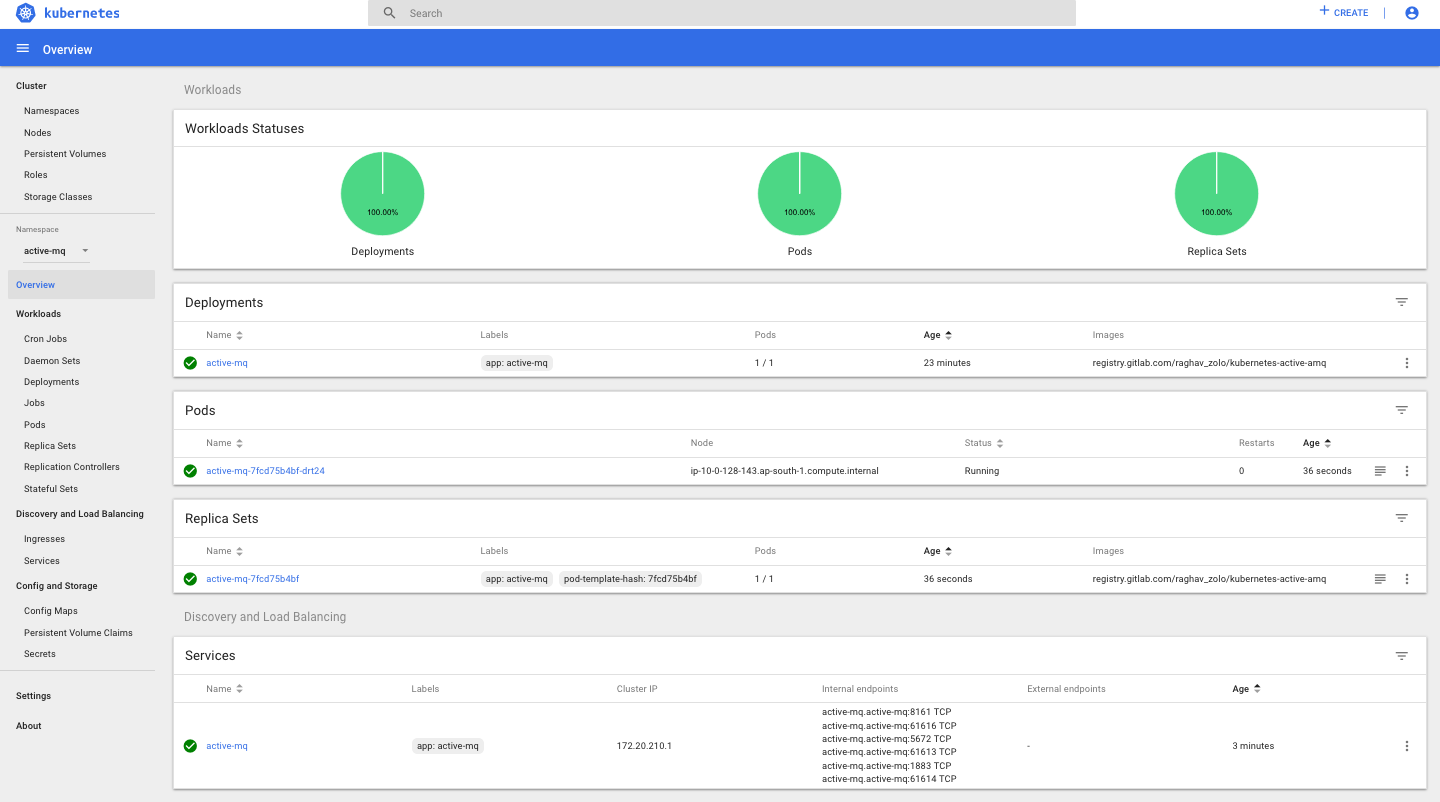This screenshot has height=802, width=1440.
Task: Open actions menu for active-mq service
Action: pos(1407,746)
